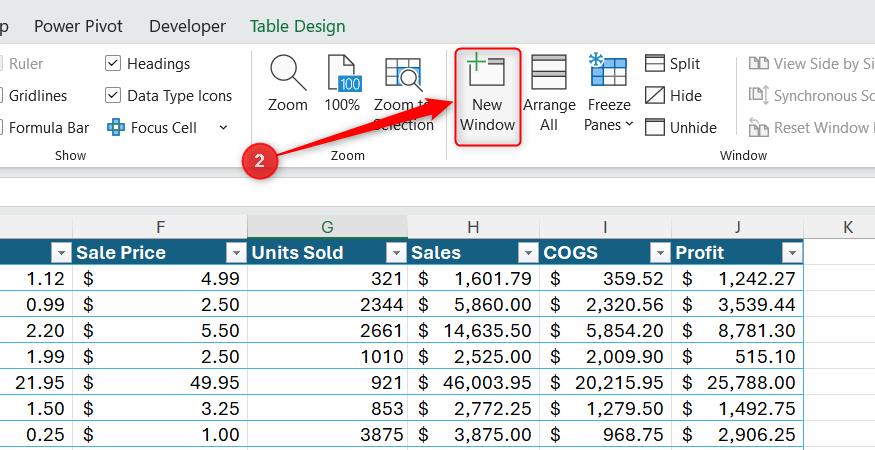Viewport: 875px width, 450px height.
Task: Open a New Window
Action: tap(487, 95)
